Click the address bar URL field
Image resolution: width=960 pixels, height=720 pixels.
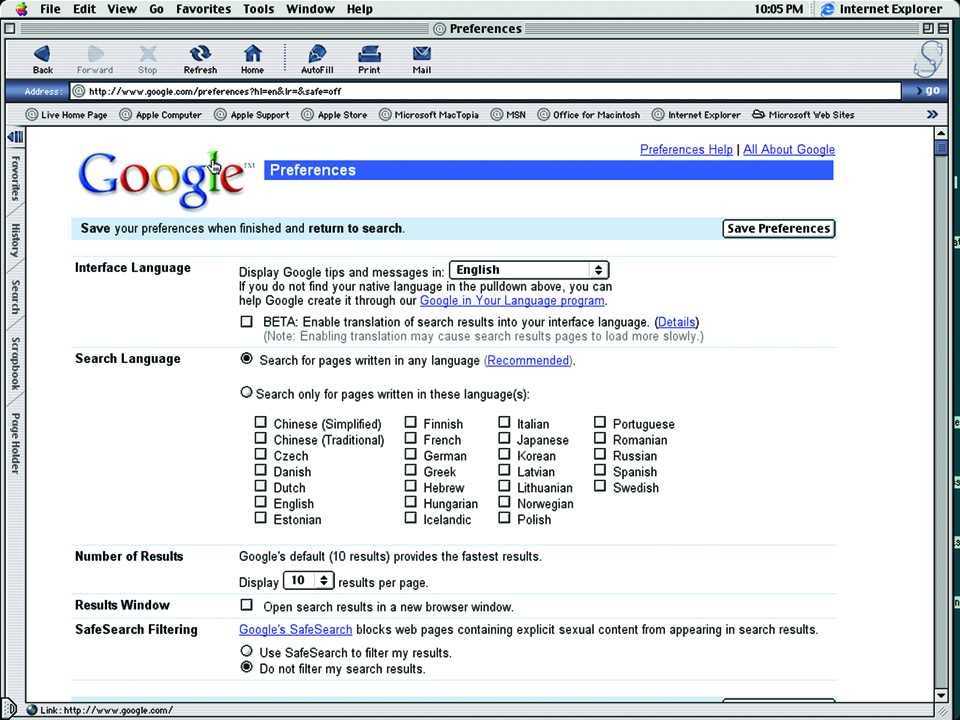pos(485,91)
